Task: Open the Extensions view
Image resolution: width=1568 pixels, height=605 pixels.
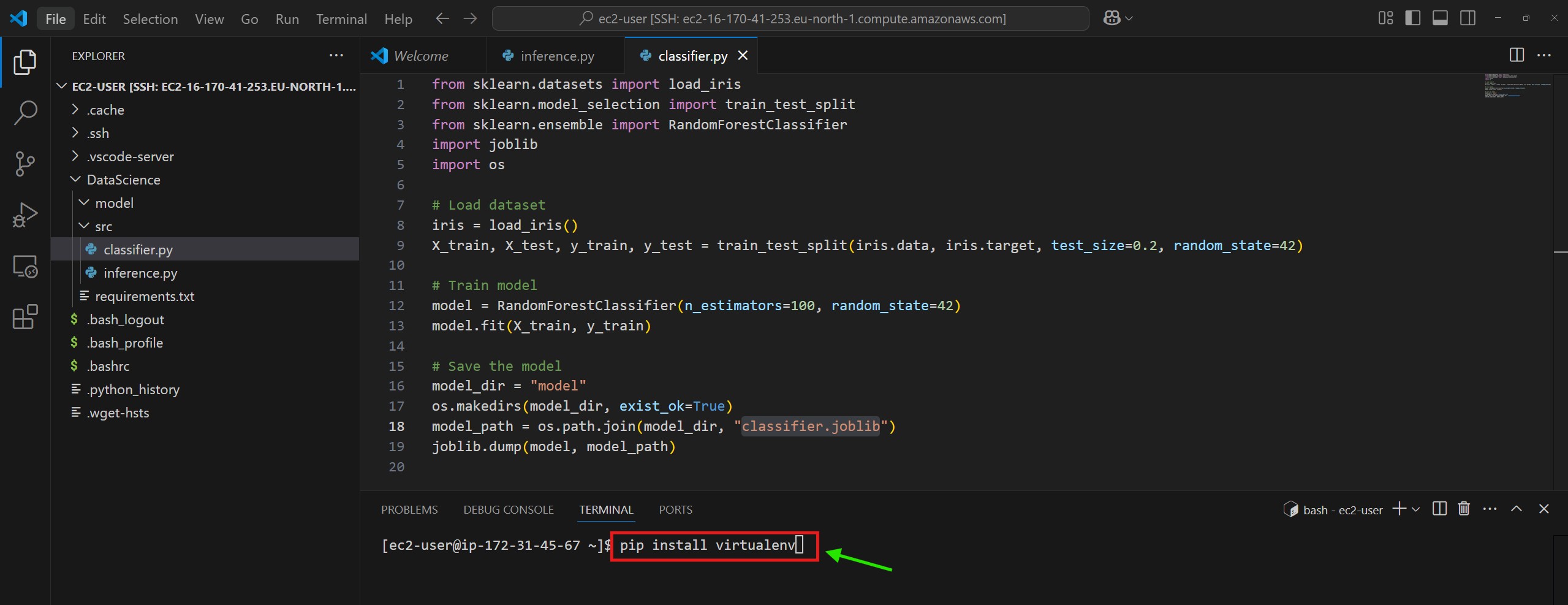Action: point(25,317)
